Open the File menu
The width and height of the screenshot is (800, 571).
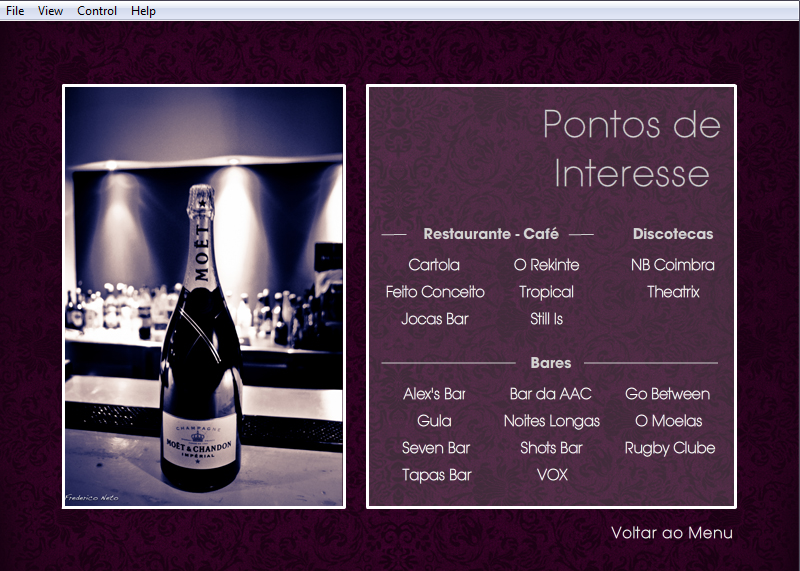(15, 11)
